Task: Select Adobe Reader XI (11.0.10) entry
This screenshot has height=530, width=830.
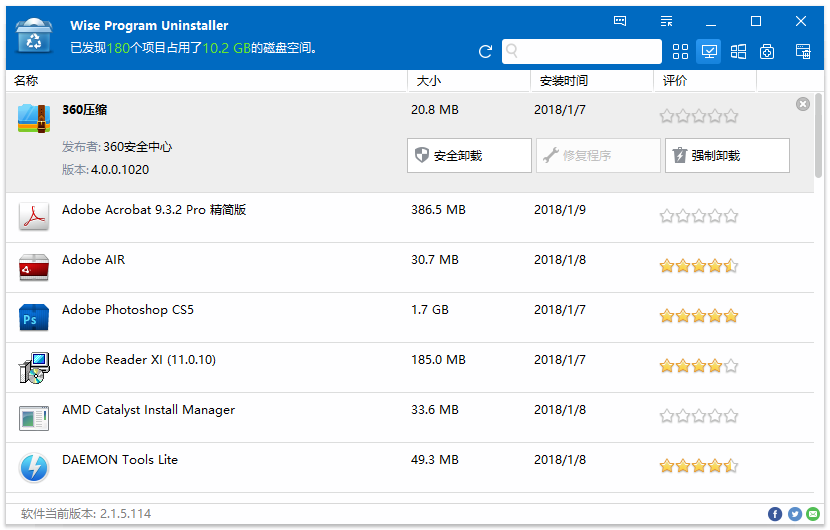Action: pos(410,367)
